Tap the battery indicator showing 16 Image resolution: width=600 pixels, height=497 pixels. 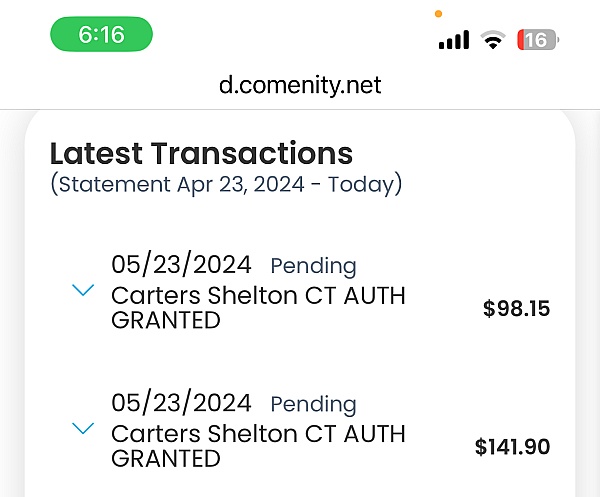click(538, 40)
